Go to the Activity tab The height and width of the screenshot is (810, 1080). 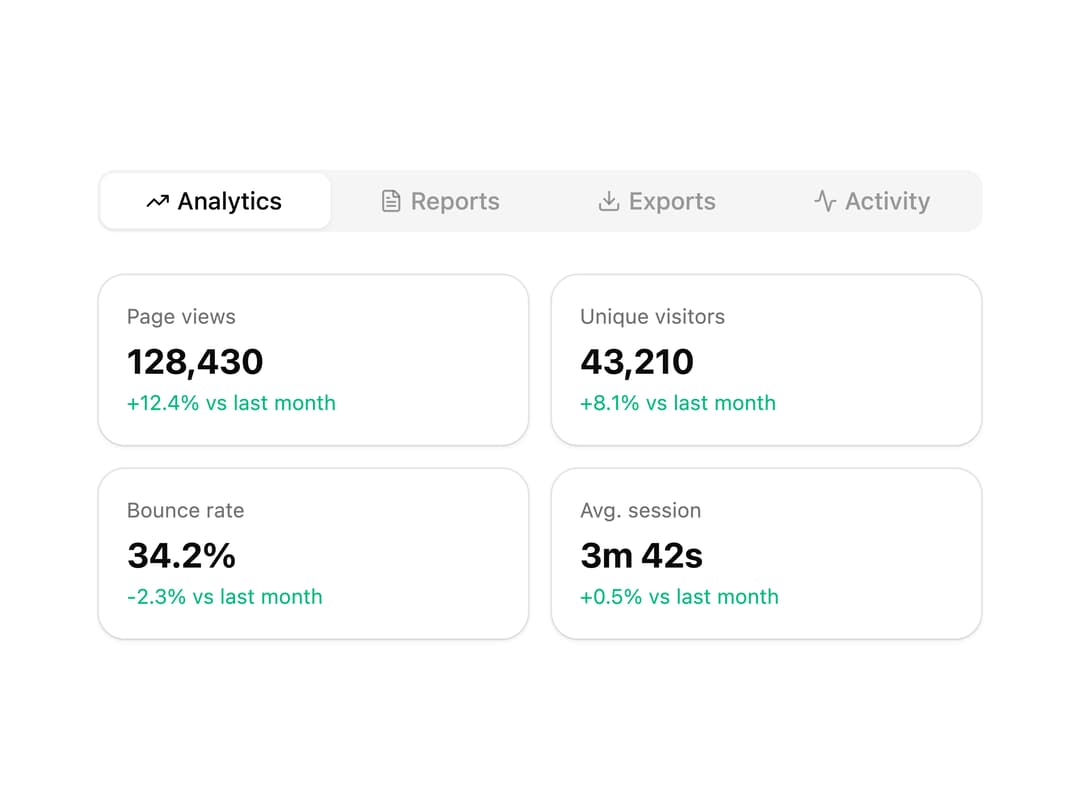872,201
